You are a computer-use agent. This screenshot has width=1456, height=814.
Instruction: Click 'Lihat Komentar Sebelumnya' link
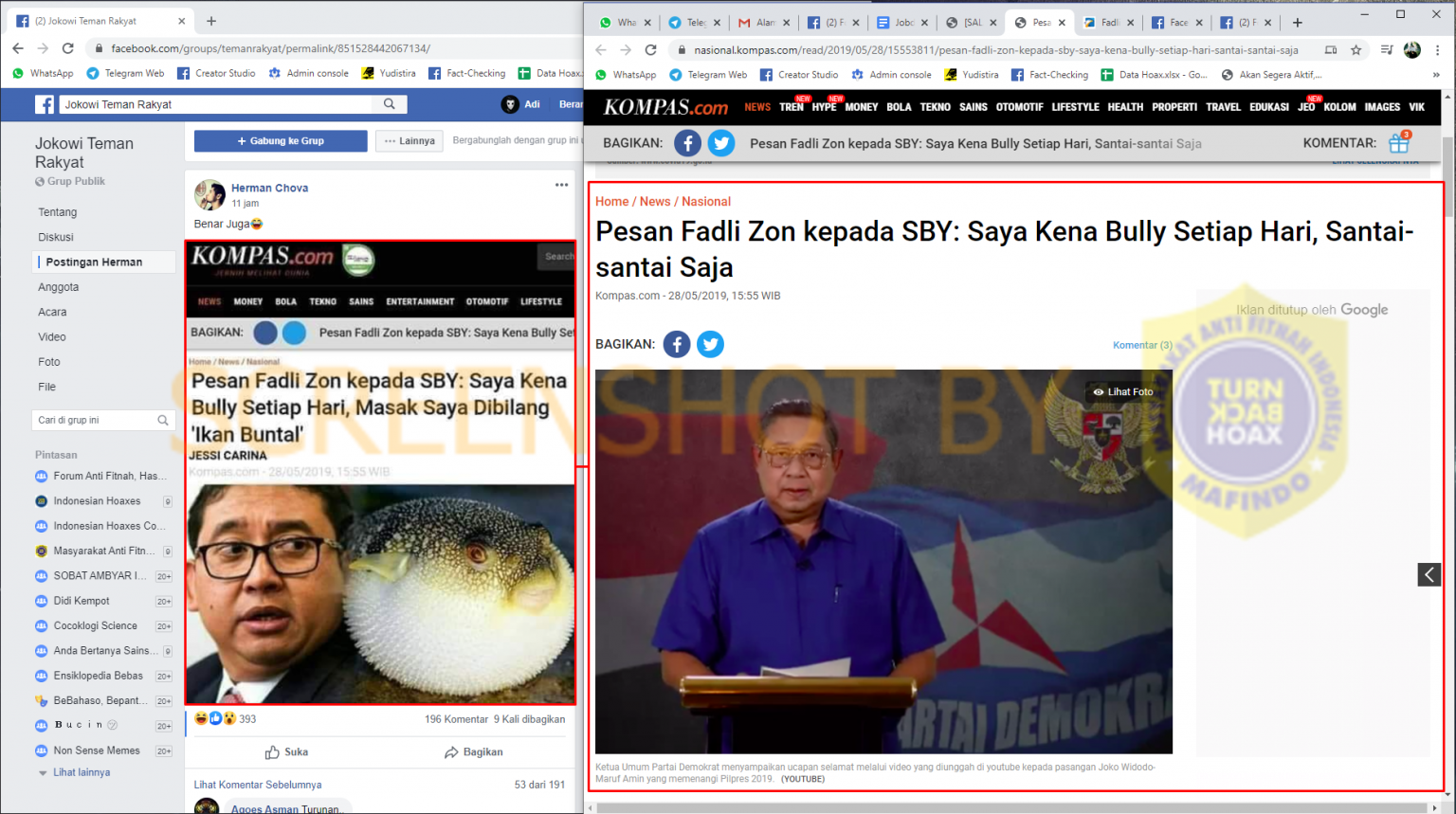(x=258, y=785)
